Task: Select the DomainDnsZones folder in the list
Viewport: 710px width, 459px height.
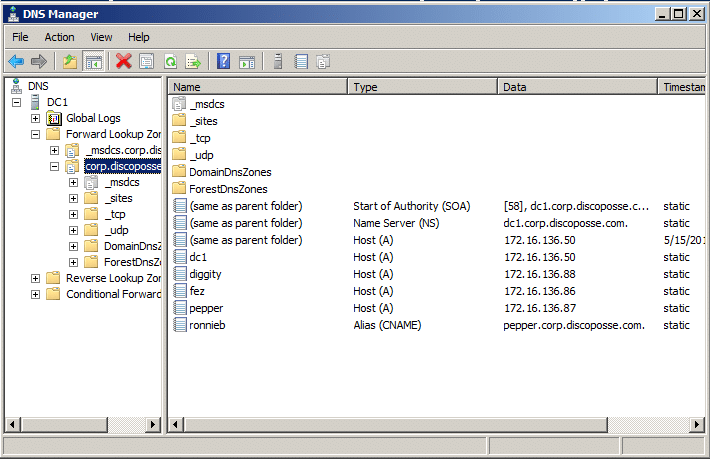Action: 229,172
